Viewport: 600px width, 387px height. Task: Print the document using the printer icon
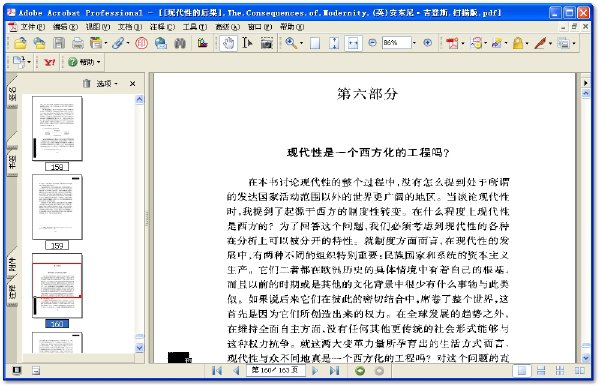78,43
